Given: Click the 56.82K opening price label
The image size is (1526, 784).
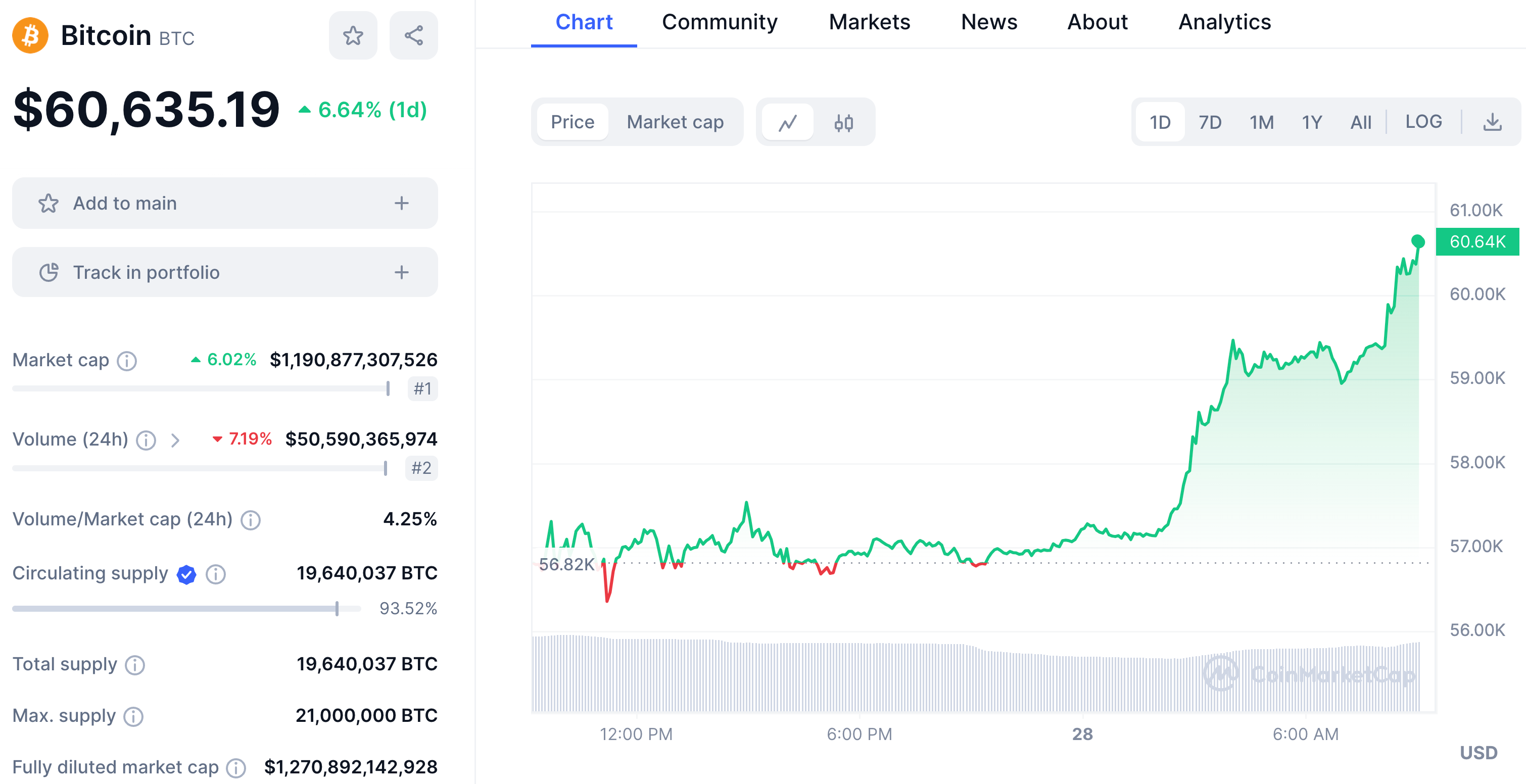Looking at the screenshot, I should [566, 564].
